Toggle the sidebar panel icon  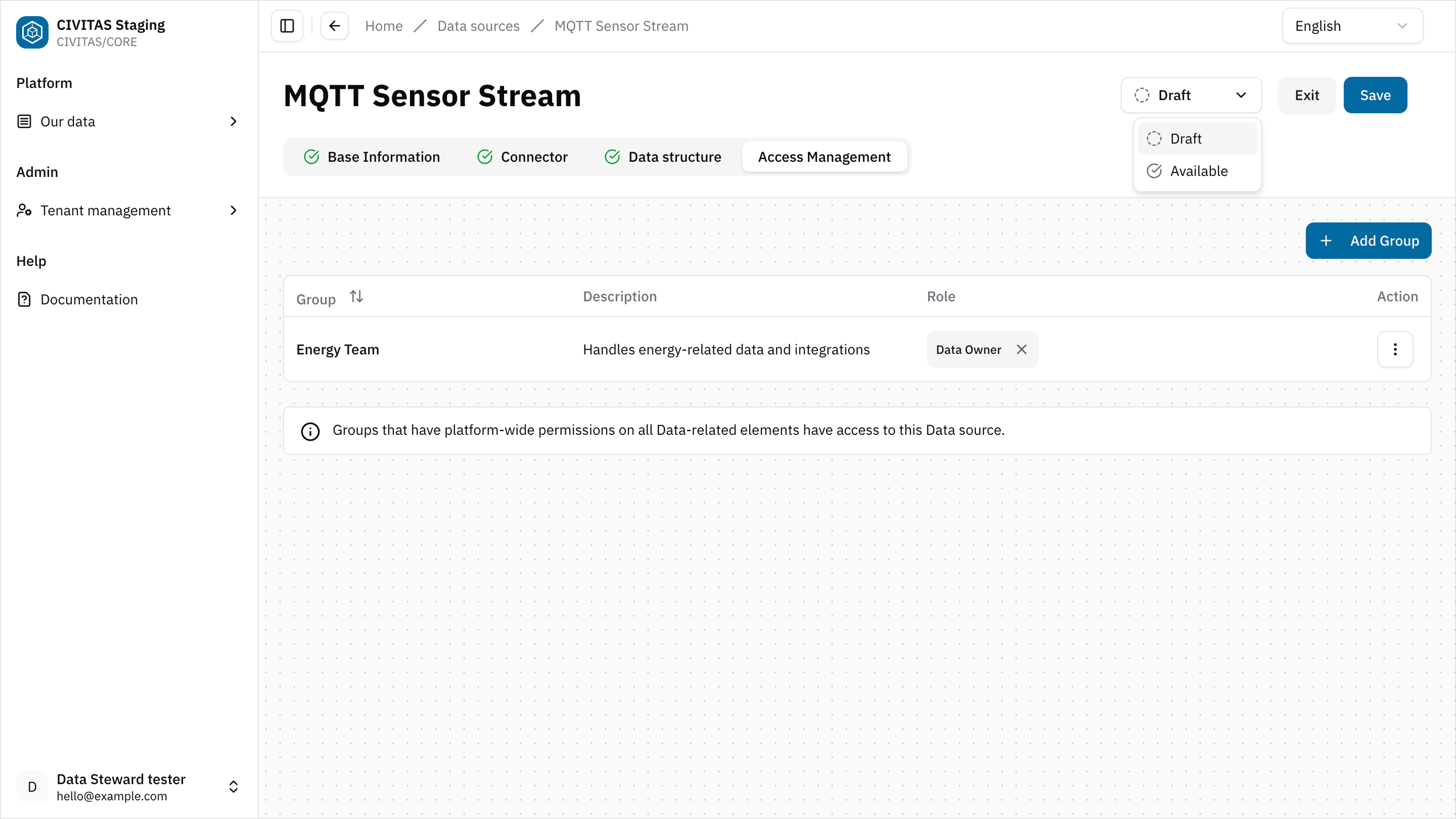pos(287,25)
